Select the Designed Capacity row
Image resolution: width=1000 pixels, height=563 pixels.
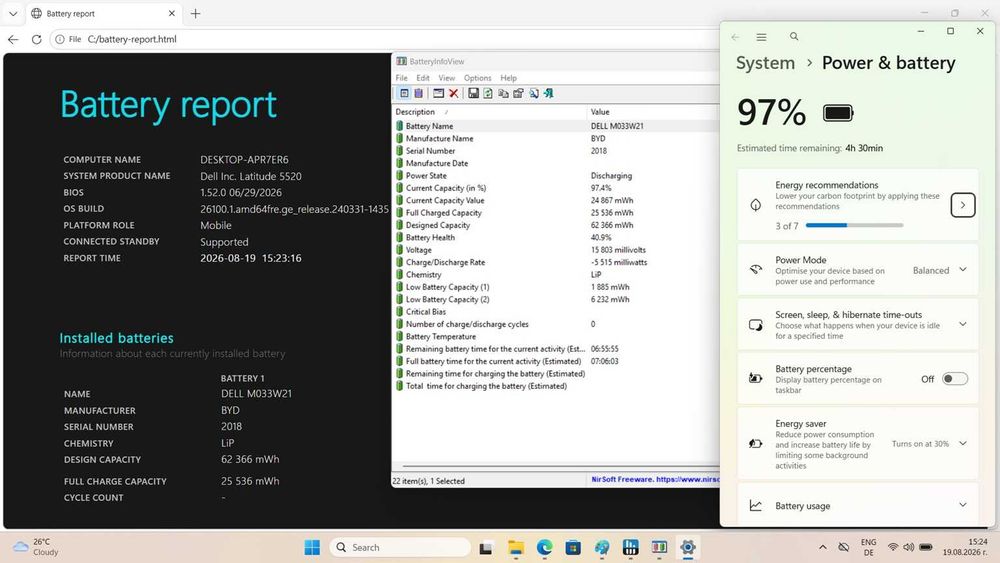[556, 225]
